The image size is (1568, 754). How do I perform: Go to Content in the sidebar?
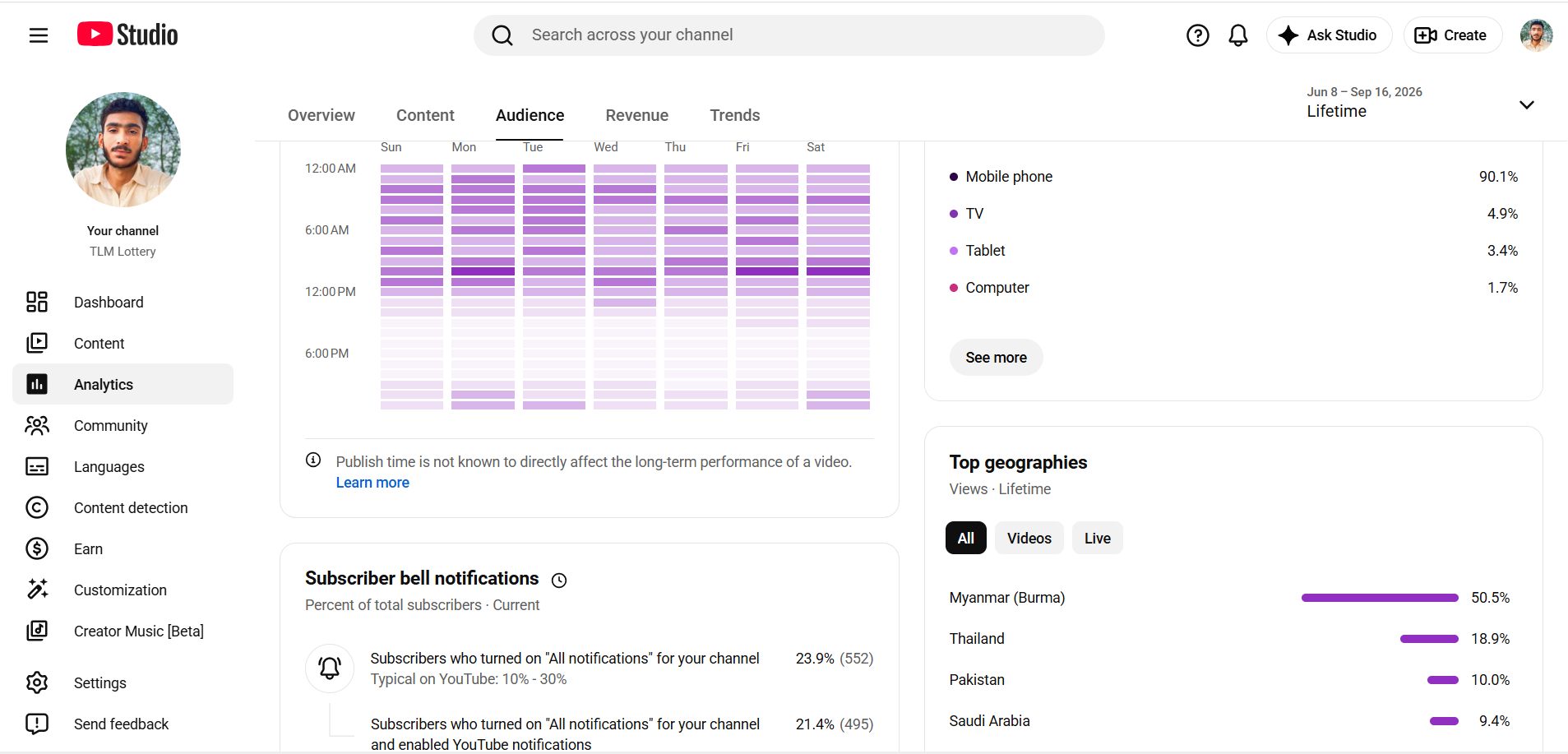pos(123,343)
